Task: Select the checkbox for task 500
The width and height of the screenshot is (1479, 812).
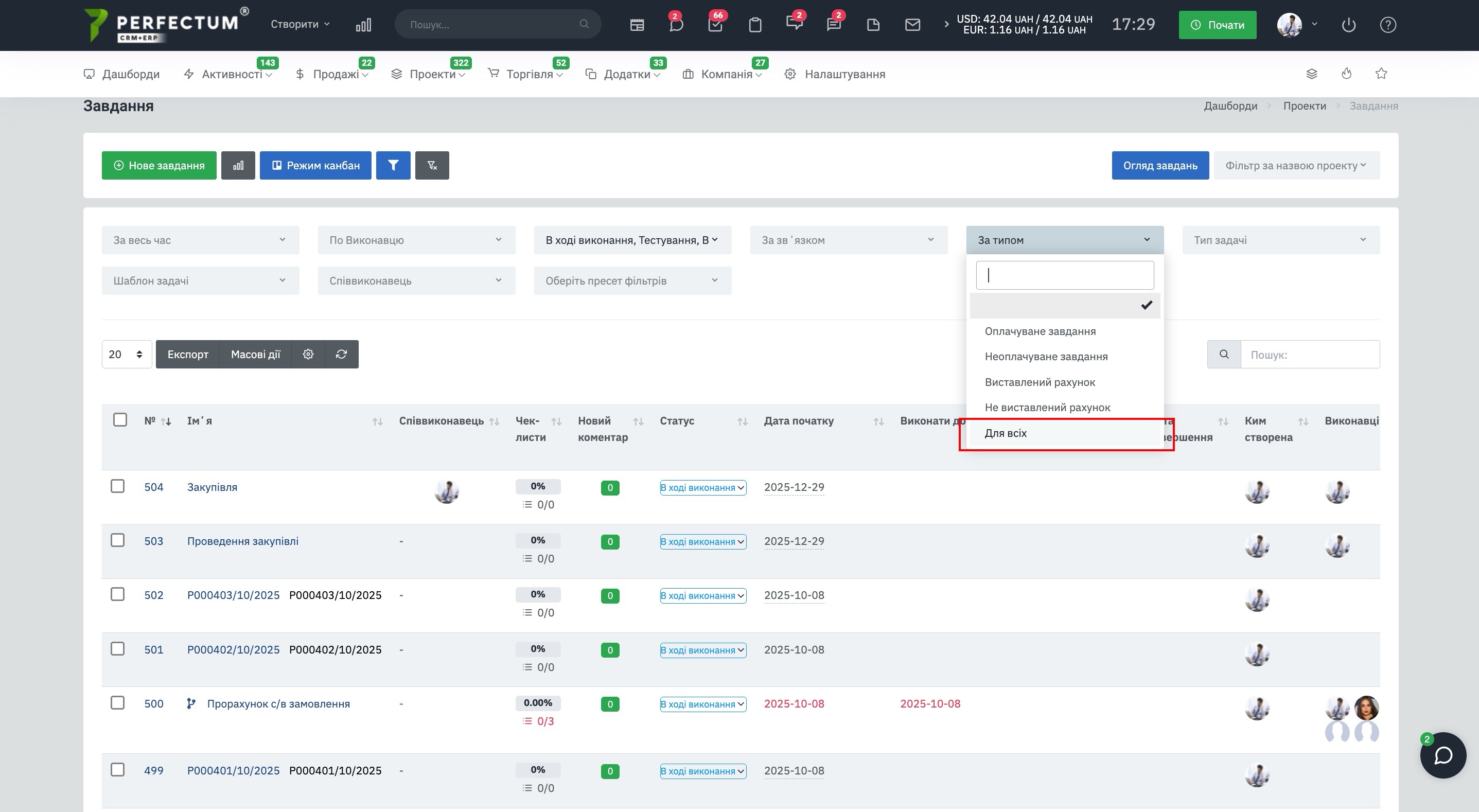Action: coord(118,703)
